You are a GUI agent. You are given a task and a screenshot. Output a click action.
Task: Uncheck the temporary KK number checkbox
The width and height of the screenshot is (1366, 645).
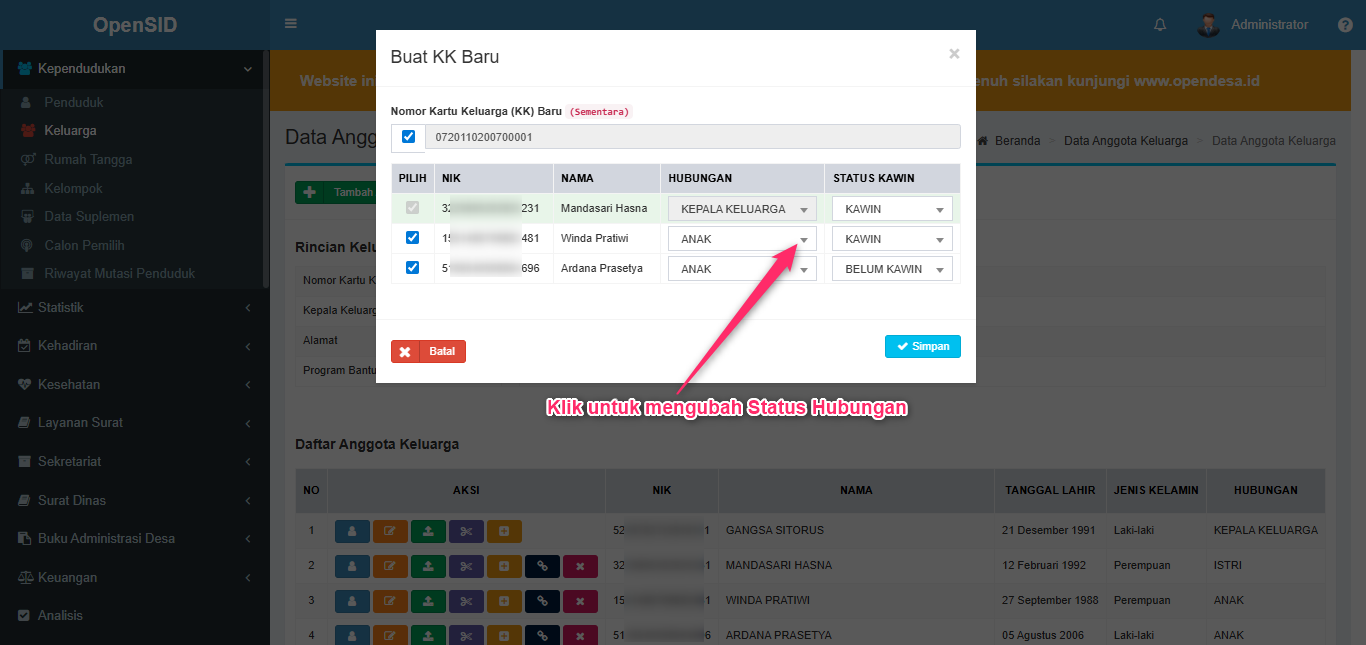click(408, 137)
